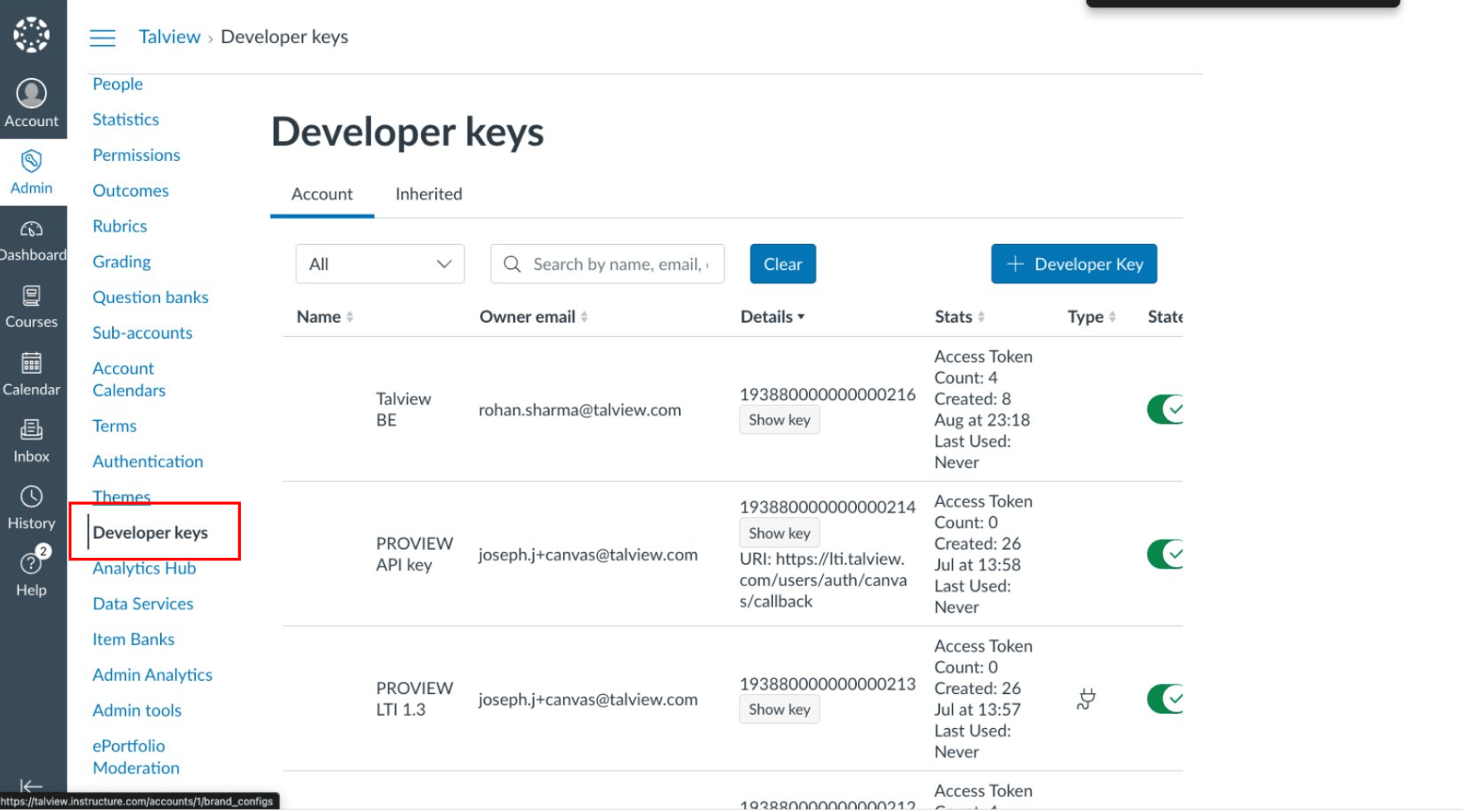
Task: Collapse global navigation with arrow icon
Action: [x=32, y=785]
